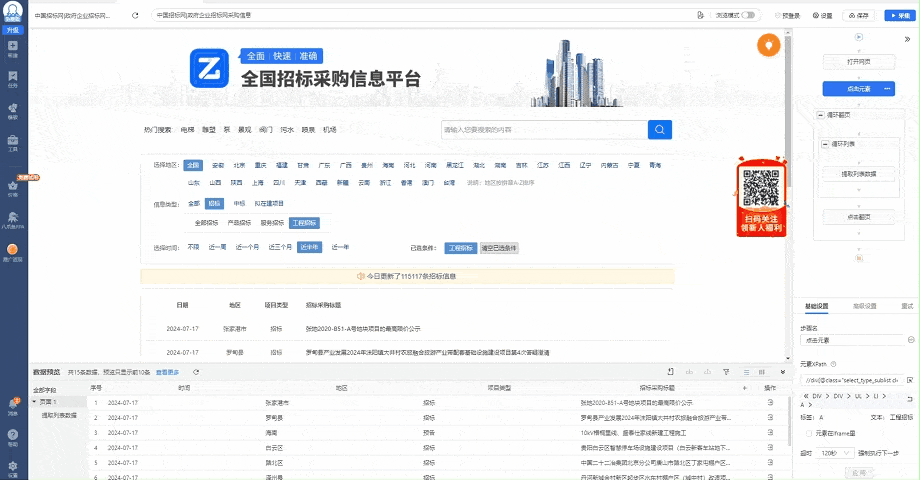Open the orange 用户社区 sidebar icon

coord(13,252)
